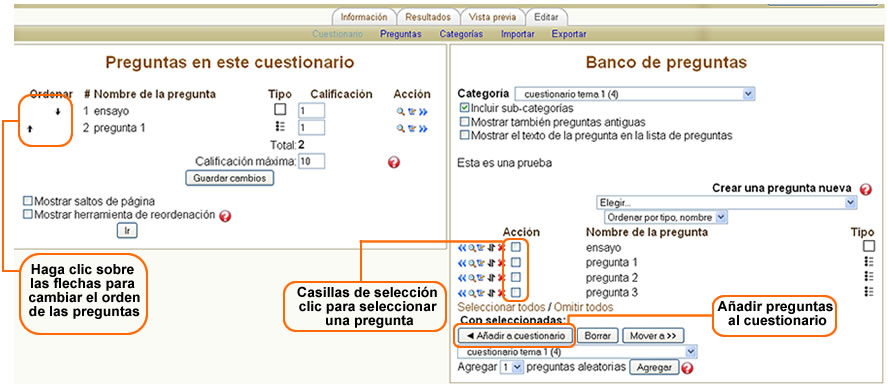Enable Mostrar saltos de página
This screenshot has width=888, height=384.
coord(28,201)
